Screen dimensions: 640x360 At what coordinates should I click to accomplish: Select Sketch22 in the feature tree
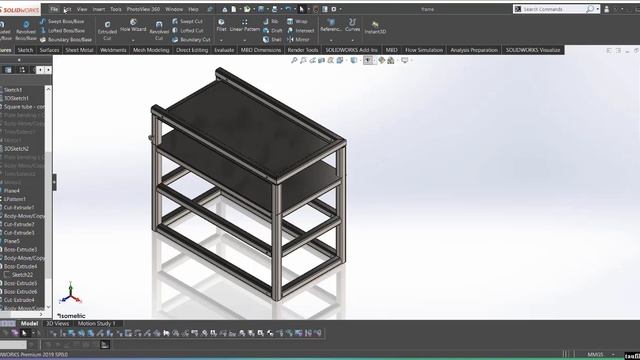(x=22, y=275)
